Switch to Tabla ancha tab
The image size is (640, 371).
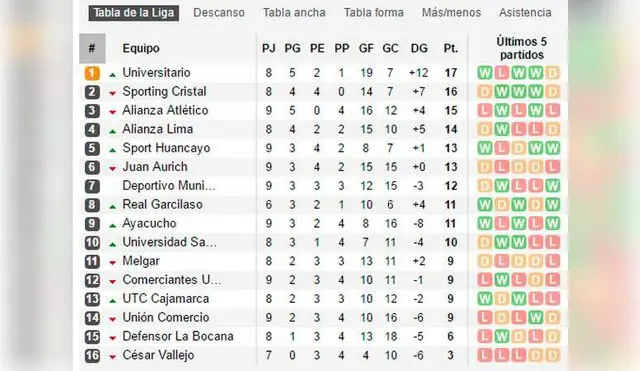(294, 13)
